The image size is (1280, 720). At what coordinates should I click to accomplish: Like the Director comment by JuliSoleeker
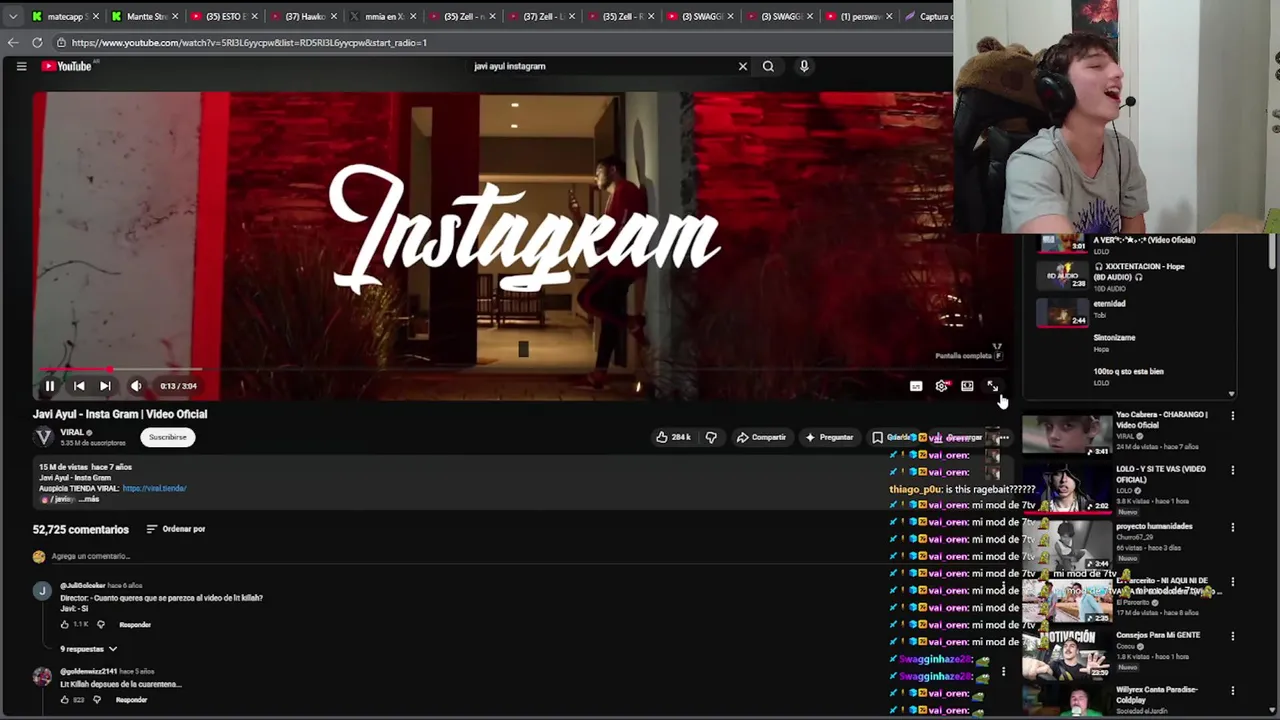[x=65, y=625]
